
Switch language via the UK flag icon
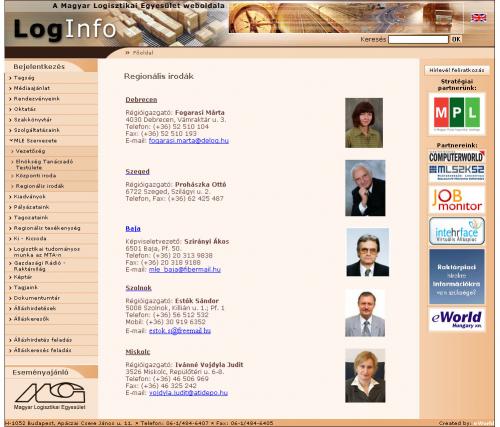pos(479,18)
